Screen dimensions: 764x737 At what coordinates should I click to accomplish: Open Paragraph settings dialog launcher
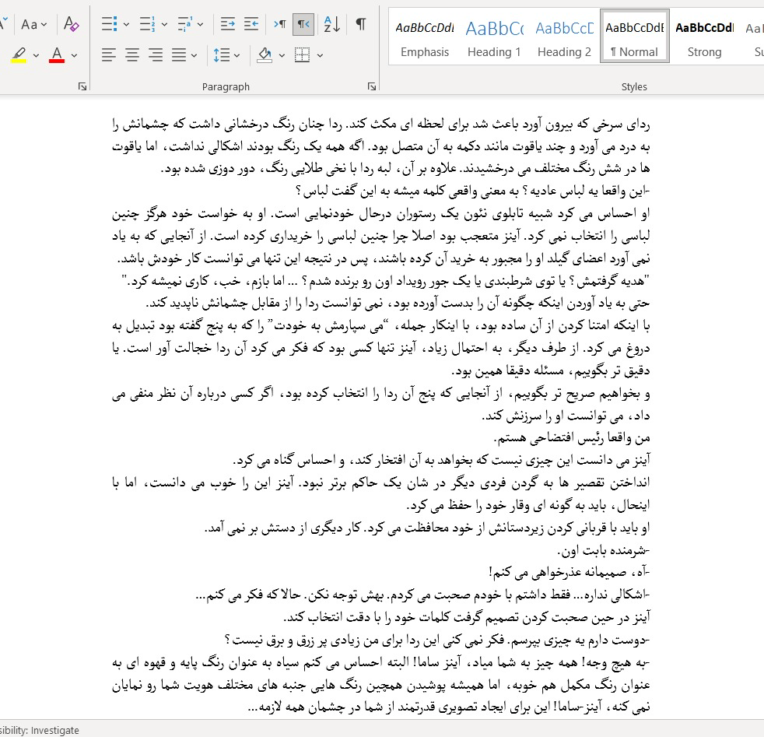pyautogui.click(x=372, y=87)
